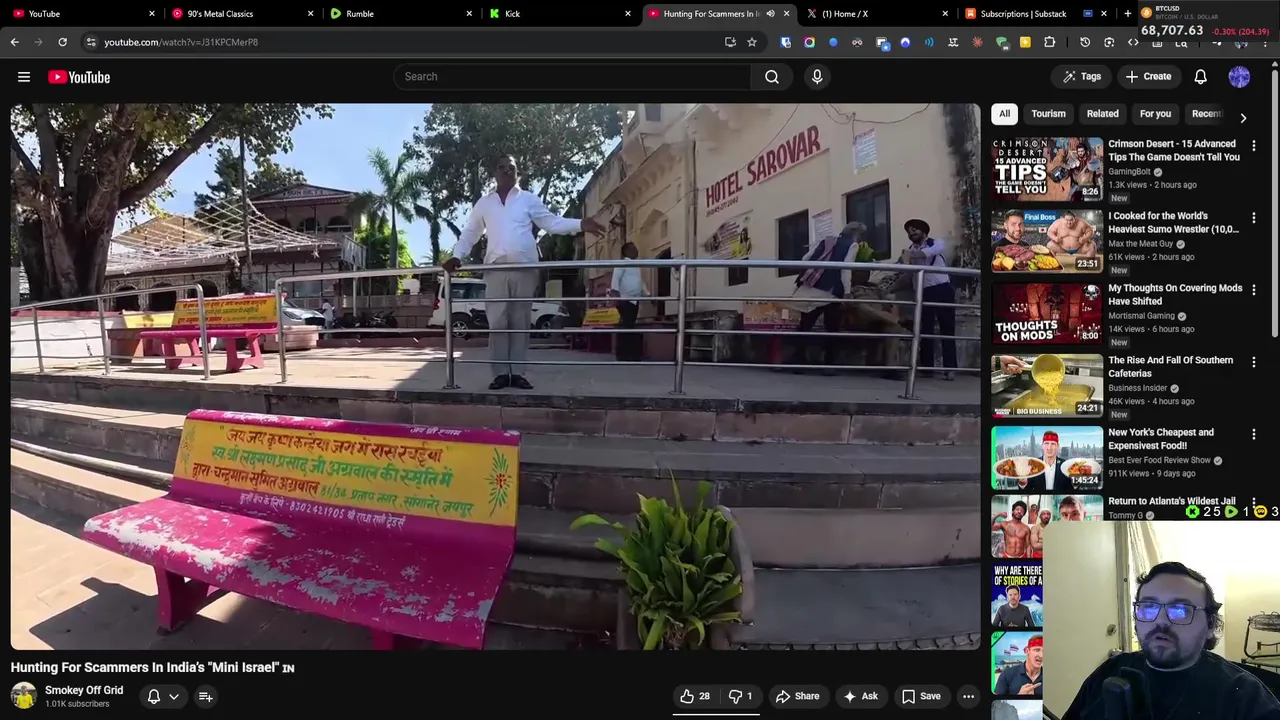
Task: Click the install/cast screen icon in address bar
Action: pyautogui.click(x=730, y=42)
